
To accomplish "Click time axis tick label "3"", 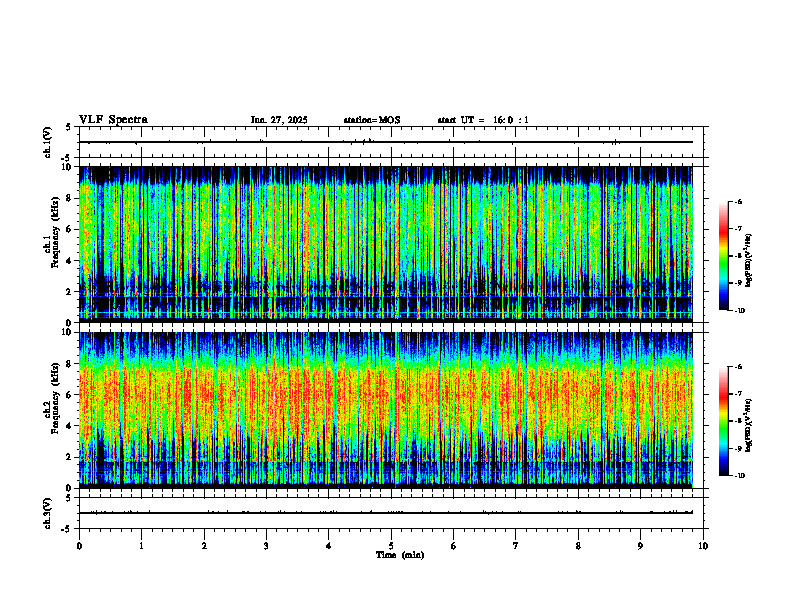I will 266,546.
